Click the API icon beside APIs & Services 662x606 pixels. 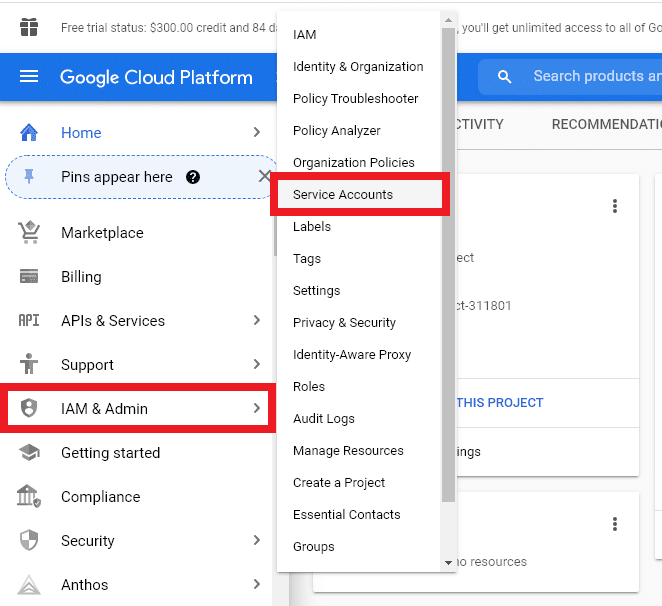[29, 321]
